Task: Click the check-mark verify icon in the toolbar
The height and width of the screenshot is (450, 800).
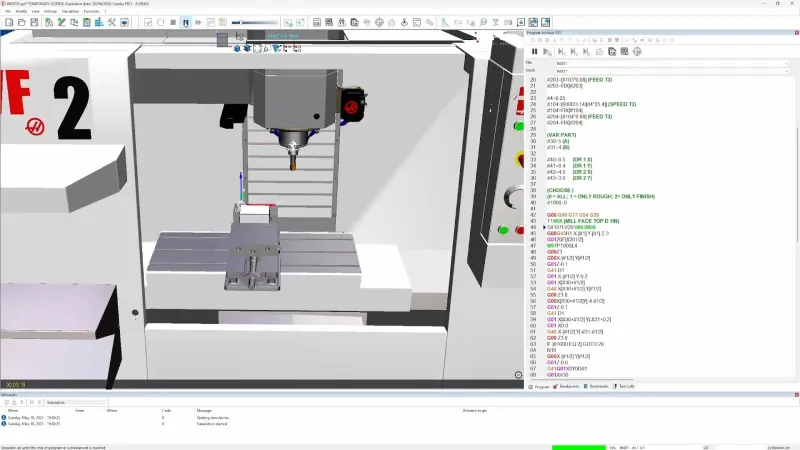Action: [x=148, y=22]
